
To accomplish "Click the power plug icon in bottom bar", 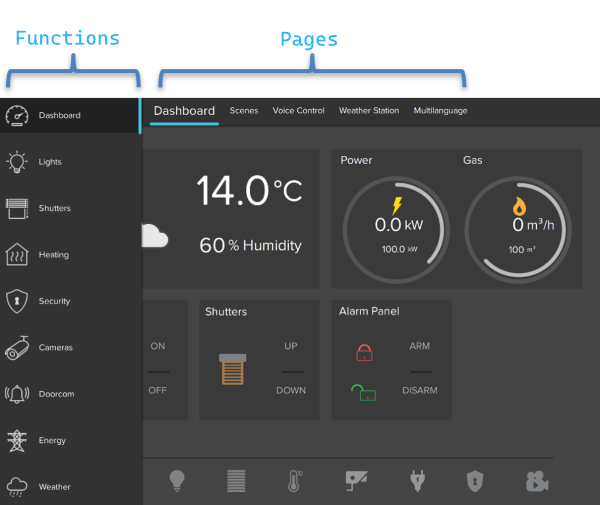I will click(x=417, y=481).
